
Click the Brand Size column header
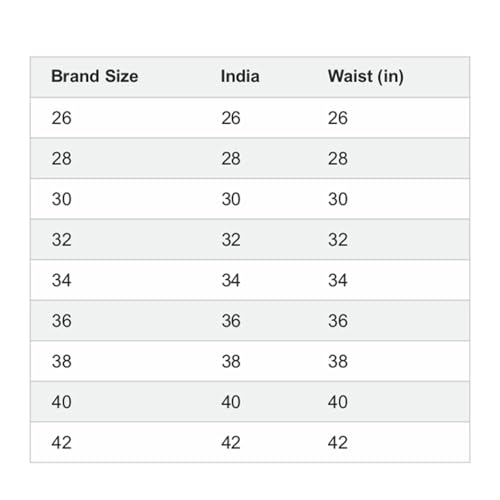(95, 76)
